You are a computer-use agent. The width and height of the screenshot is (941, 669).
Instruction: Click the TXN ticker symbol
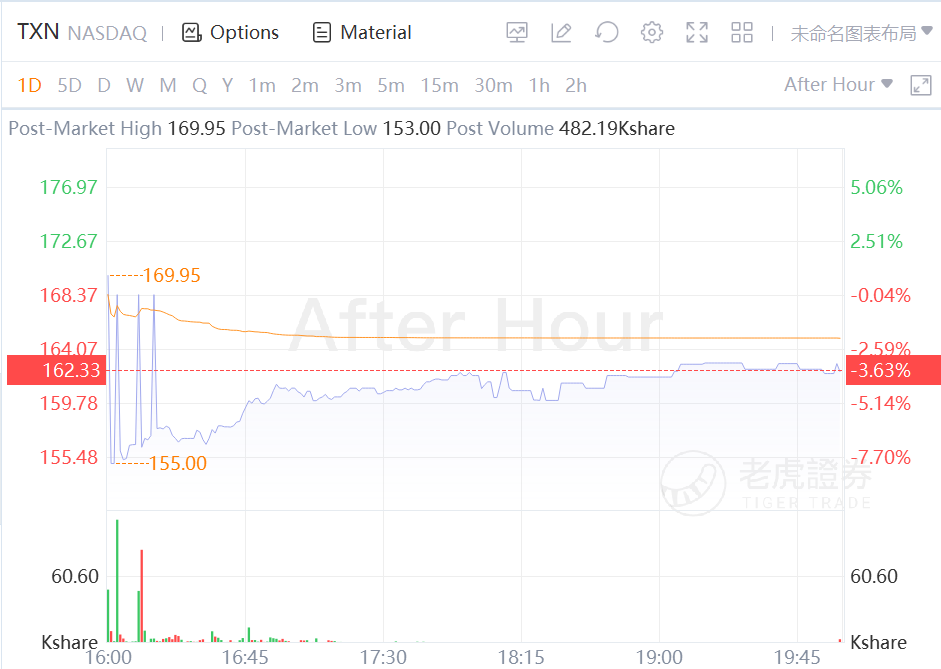38,32
